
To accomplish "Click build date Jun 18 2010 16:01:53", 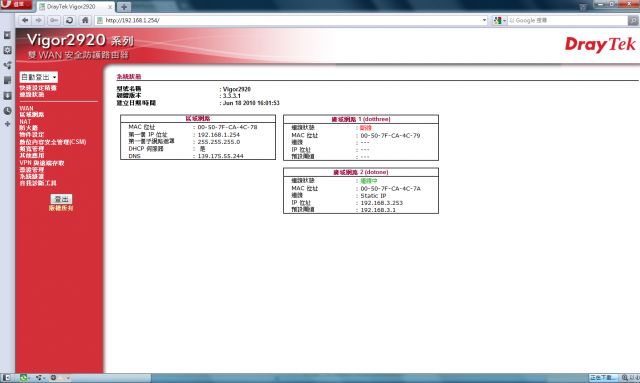I will tap(251, 103).
